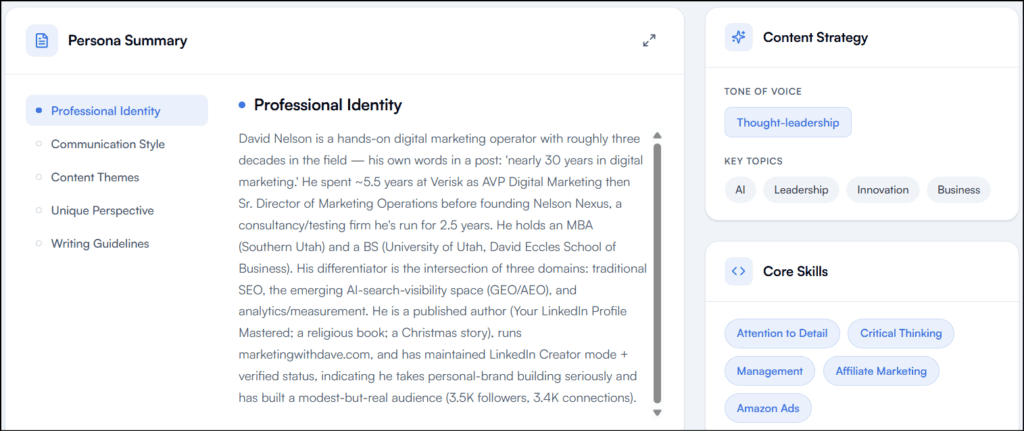Click the Content Strategy sparkle icon
Image resolution: width=1024 pixels, height=431 pixels.
[739, 37]
